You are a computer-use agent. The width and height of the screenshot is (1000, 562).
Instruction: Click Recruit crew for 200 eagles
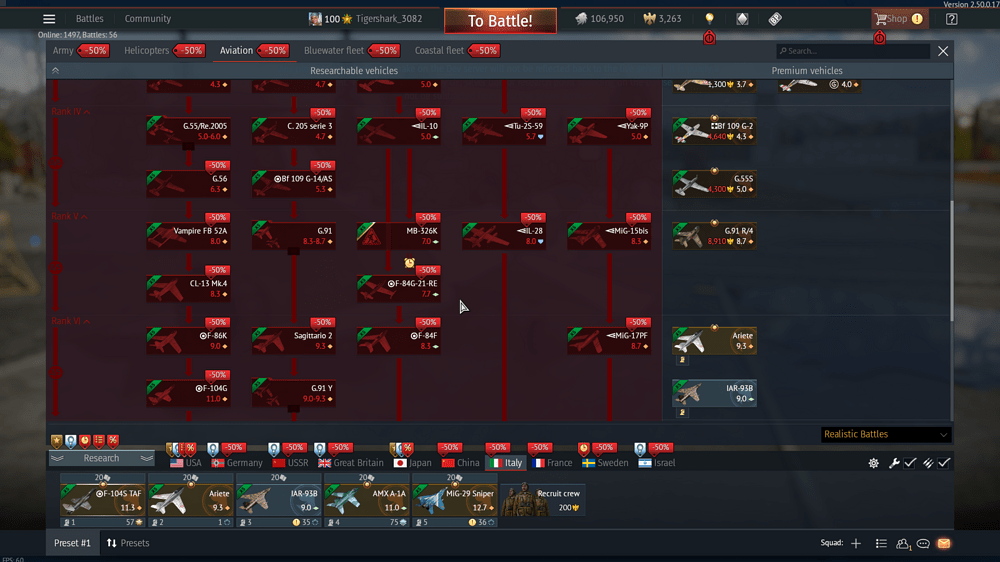pyautogui.click(x=542, y=500)
